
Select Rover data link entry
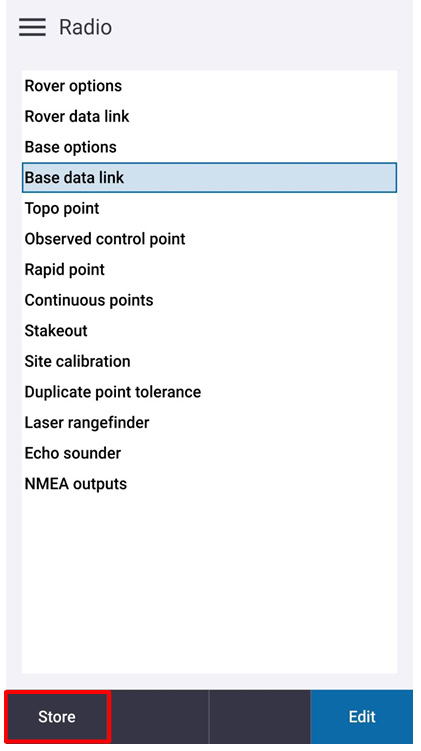click(209, 116)
